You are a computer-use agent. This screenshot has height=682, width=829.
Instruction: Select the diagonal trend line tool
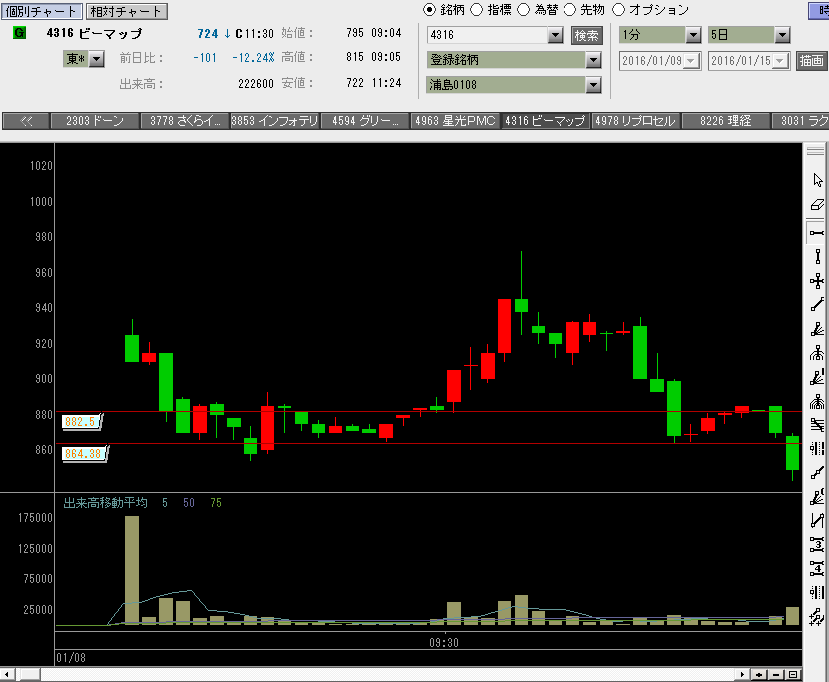point(817,305)
